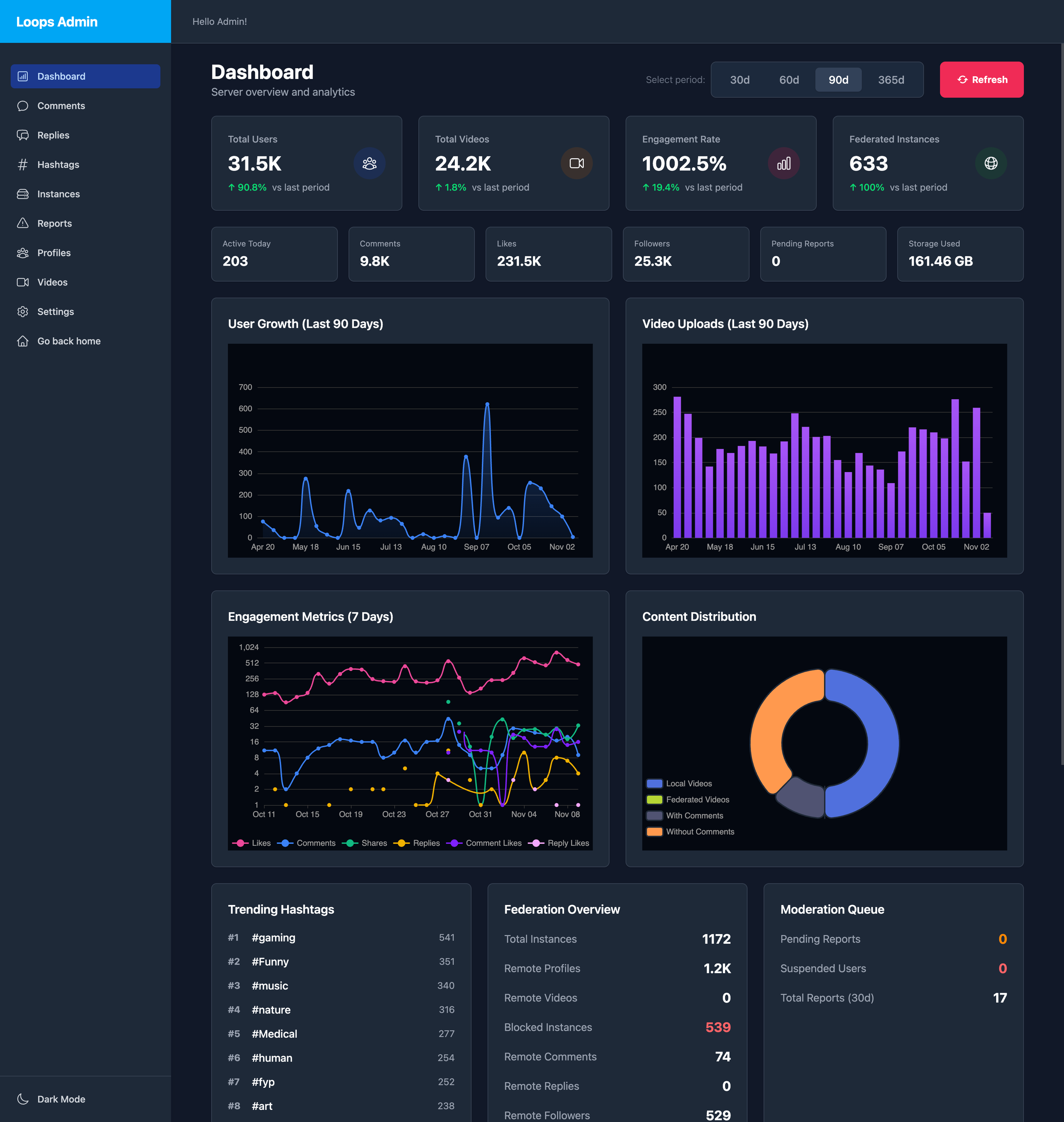Image resolution: width=1064 pixels, height=1122 pixels.
Task: Click the Hashtags pound-sign sidebar icon
Action: 23,165
